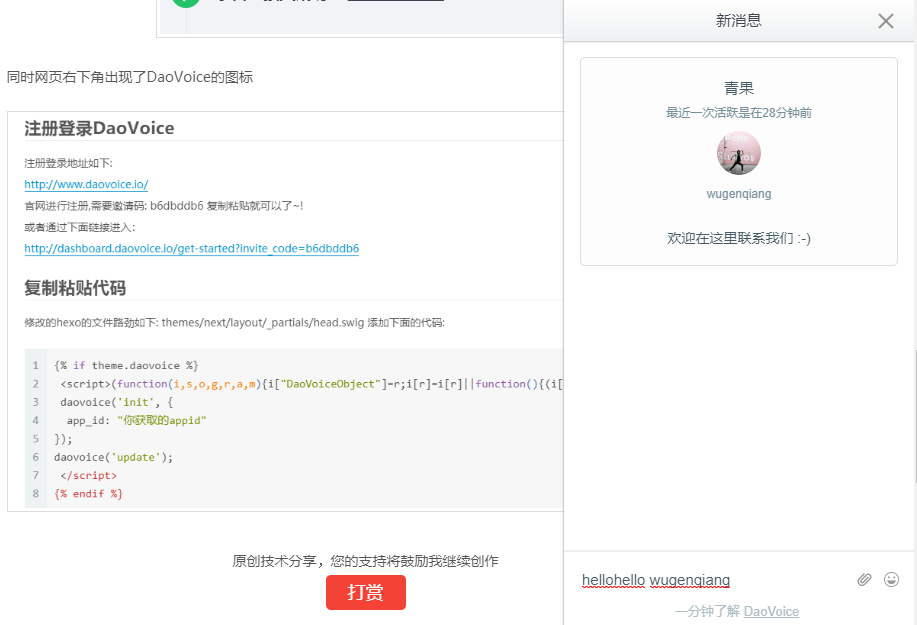The width and height of the screenshot is (917, 625).
Task: Follow the dashboard invite_code link
Action: click(x=191, y=248)
